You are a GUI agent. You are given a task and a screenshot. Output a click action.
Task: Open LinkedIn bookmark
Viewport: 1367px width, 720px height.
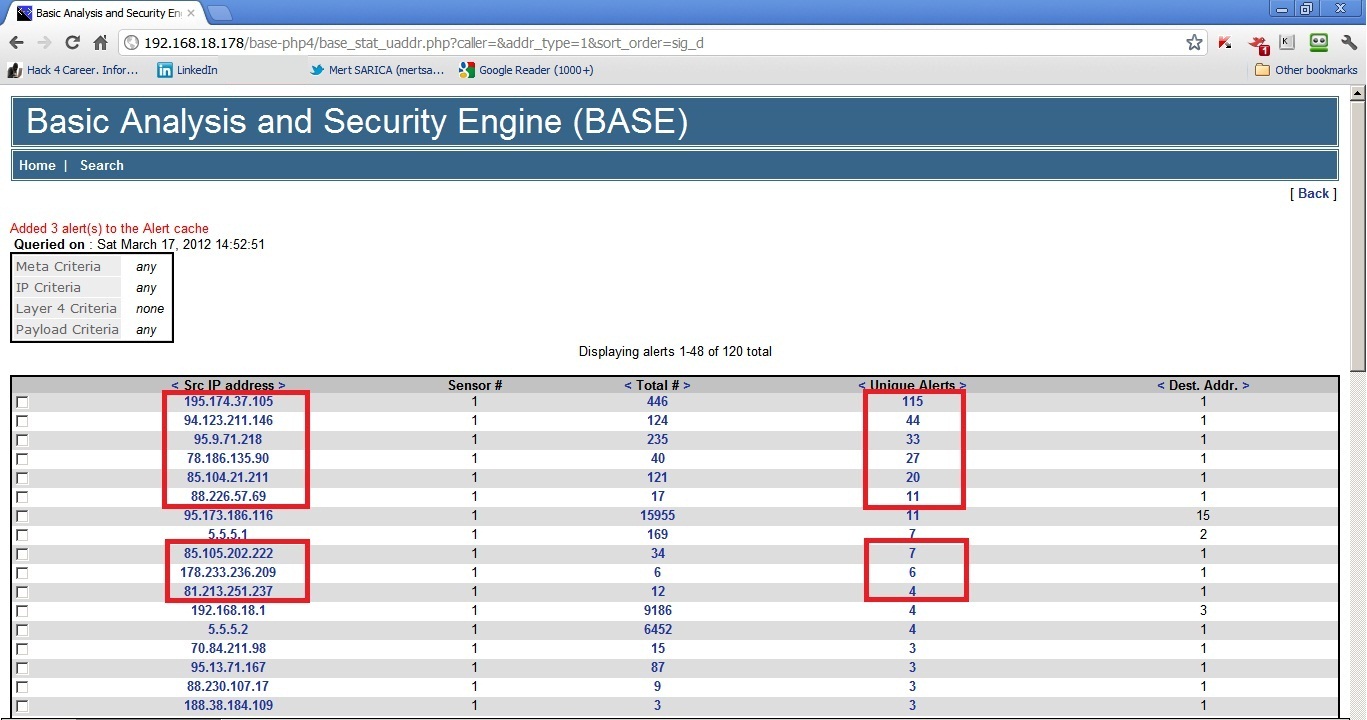[187, 70]
